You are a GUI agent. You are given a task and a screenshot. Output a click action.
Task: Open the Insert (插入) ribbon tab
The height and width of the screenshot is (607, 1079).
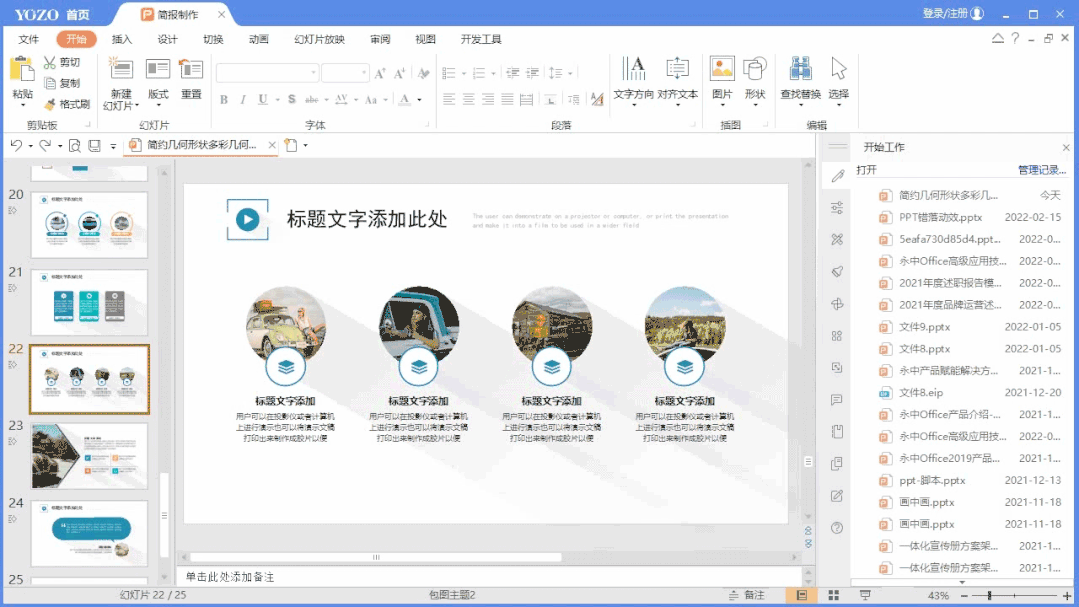pos(122,40)
